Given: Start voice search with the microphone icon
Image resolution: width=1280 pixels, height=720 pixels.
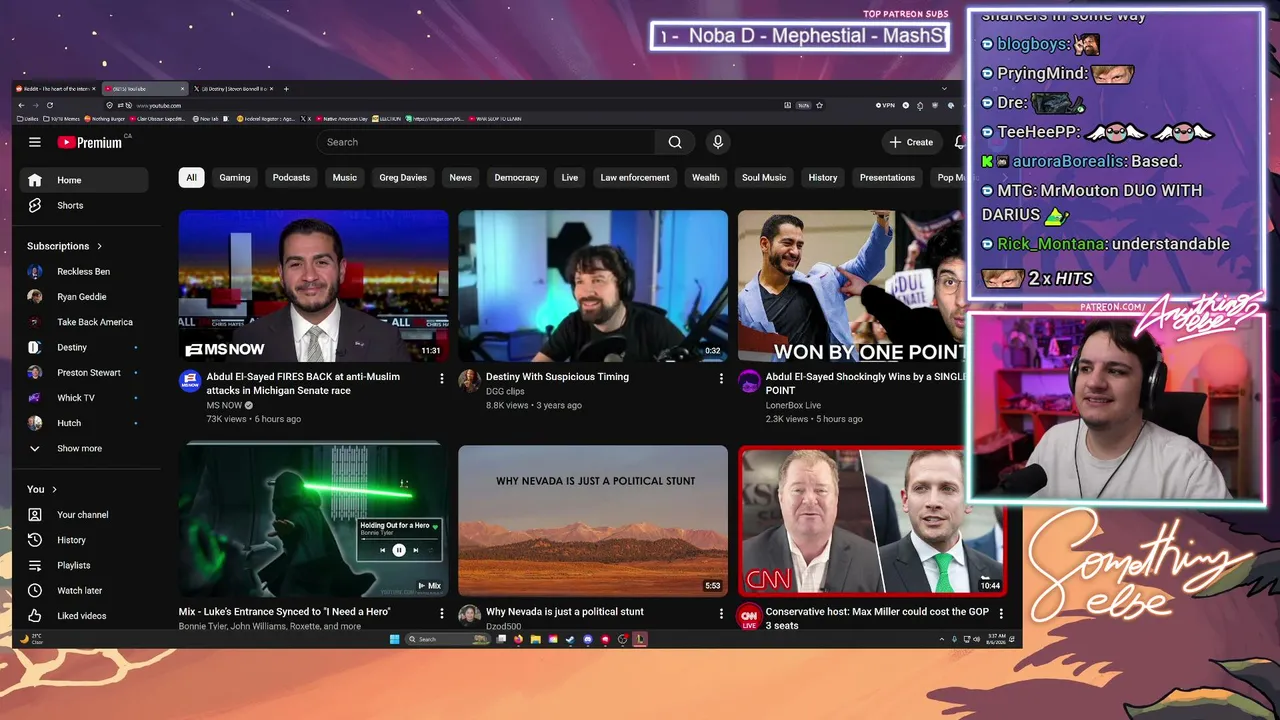Looking at the screenshot, I should click(x=717, y=142).
